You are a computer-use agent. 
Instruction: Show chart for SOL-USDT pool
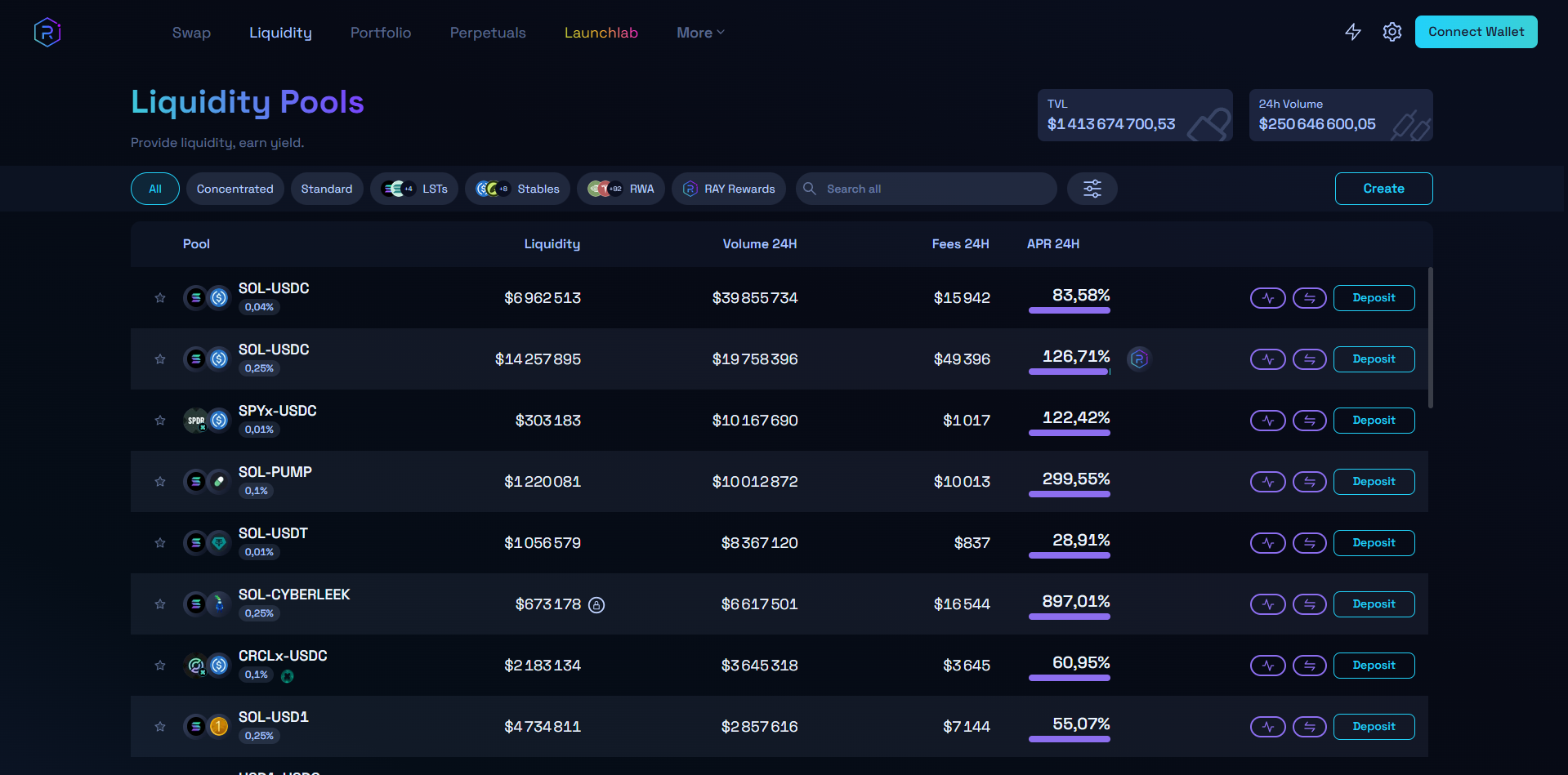(1268, 543)
